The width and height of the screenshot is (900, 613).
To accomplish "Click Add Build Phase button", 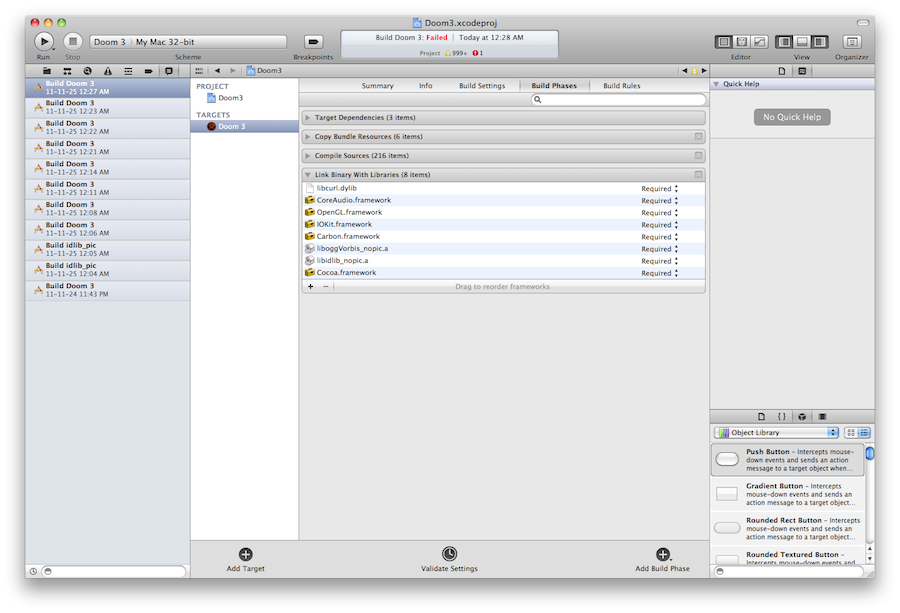I will (x=662, y=559).
